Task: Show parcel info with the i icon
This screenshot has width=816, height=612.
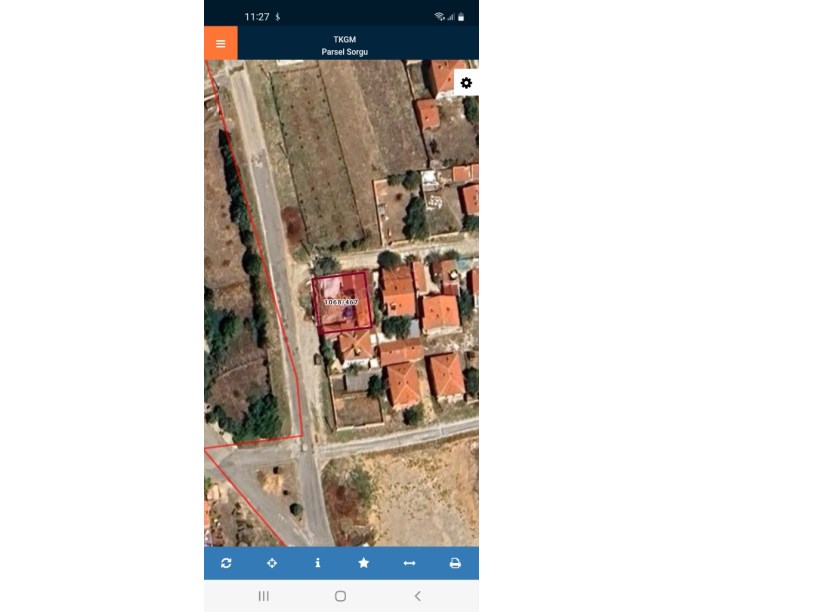Action: point(318,563)
